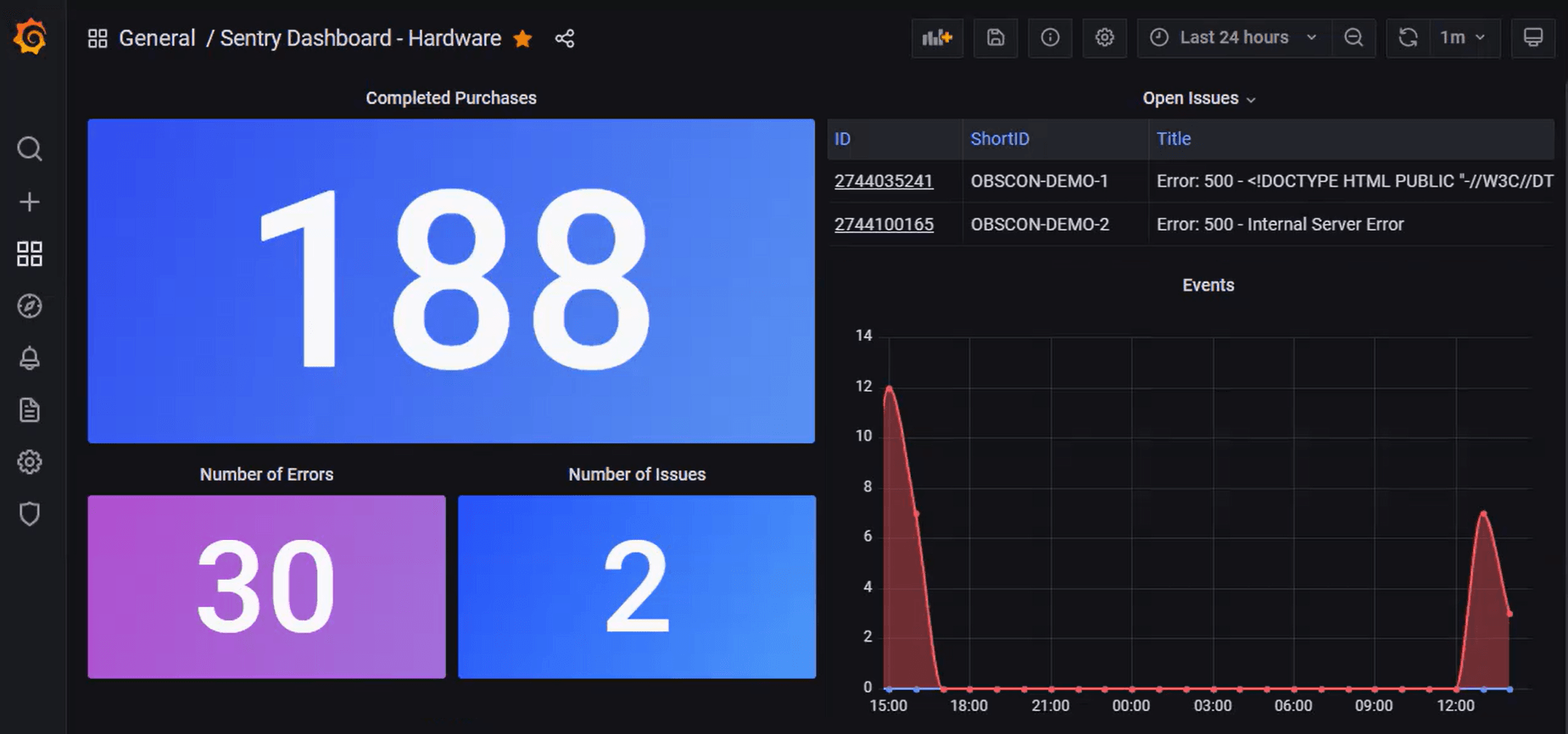Screen dimensions: 1568x734
Task: Open the Explore compass icon
Action: pos(30,306)
